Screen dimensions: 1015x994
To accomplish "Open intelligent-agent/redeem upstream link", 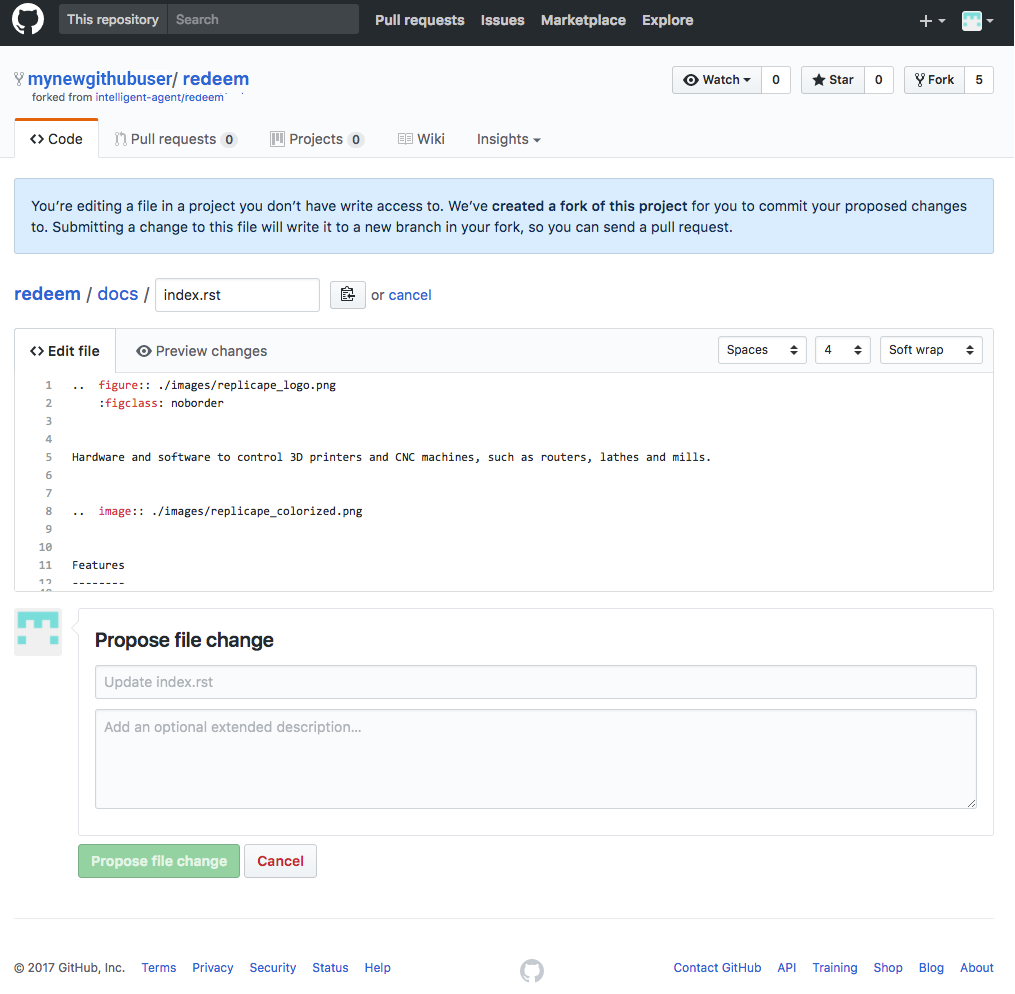I will coord(159,97).
